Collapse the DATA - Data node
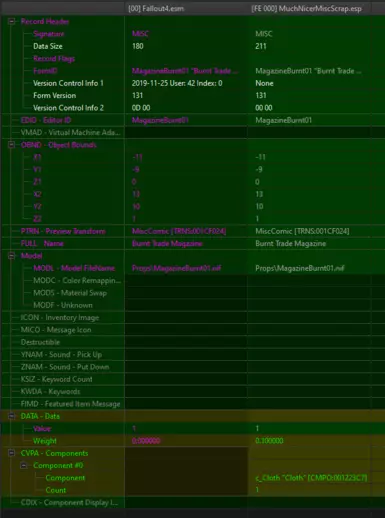The height and width of the screenshot is (518, 385). [x=11, y=416]
